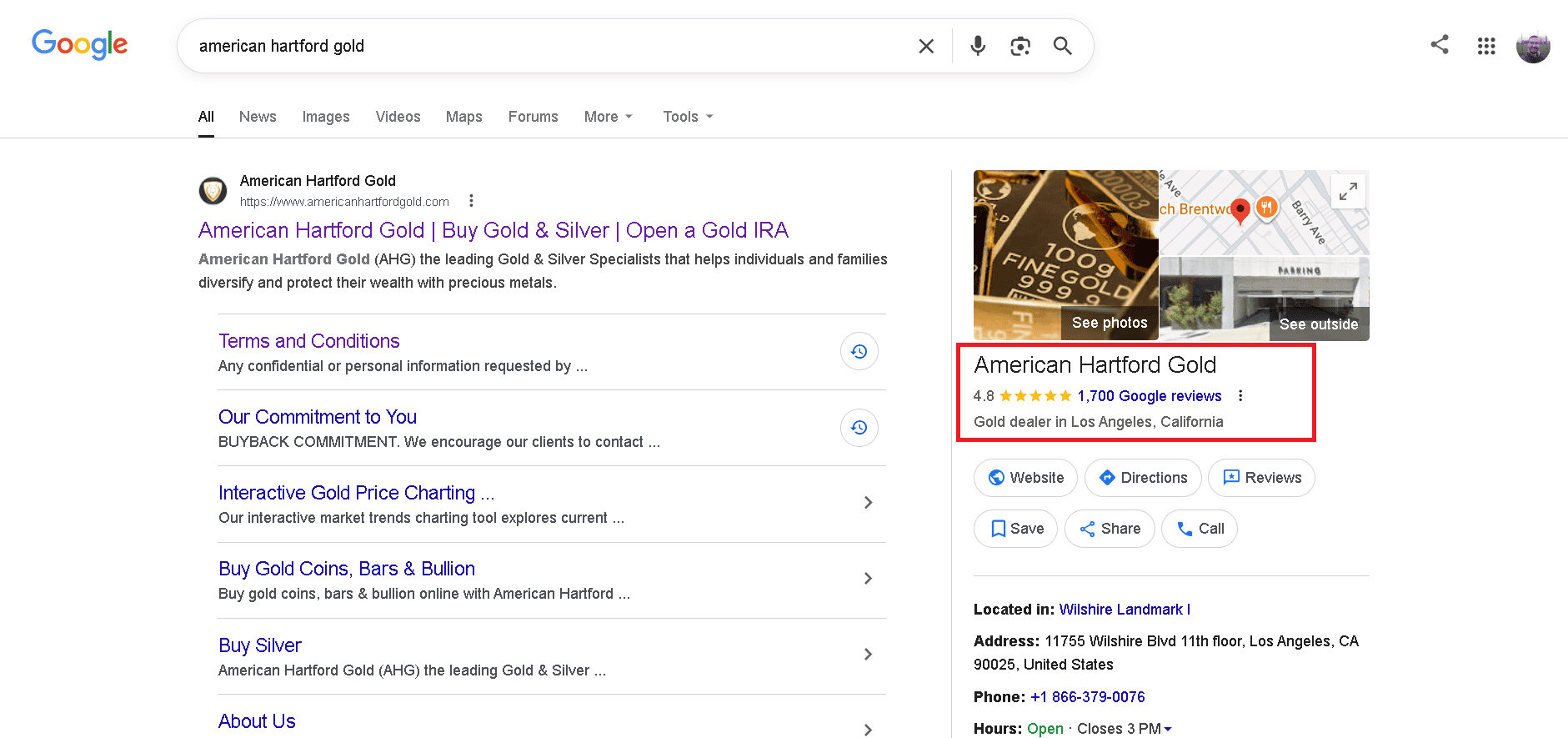Open the About Us link
Viewport: 1568px width, 738px height.
(257, 721)
